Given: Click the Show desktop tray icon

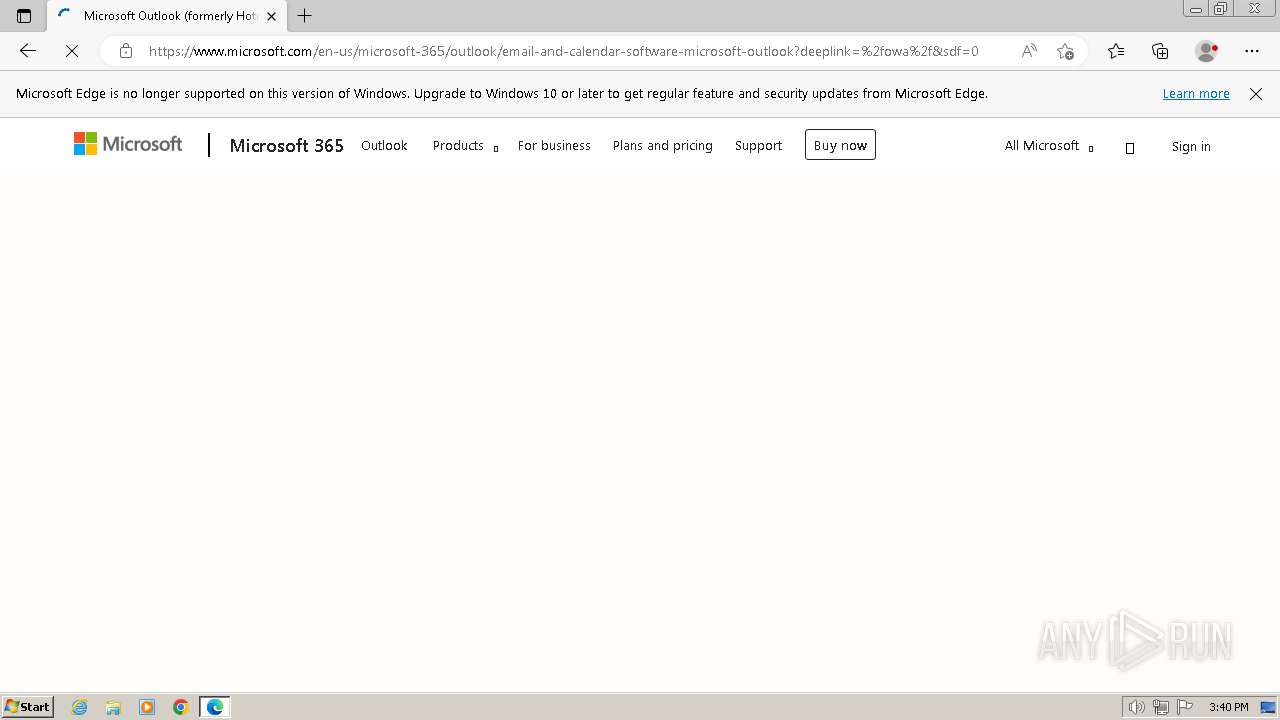Looking at the screenshot, I should 1268,707.
